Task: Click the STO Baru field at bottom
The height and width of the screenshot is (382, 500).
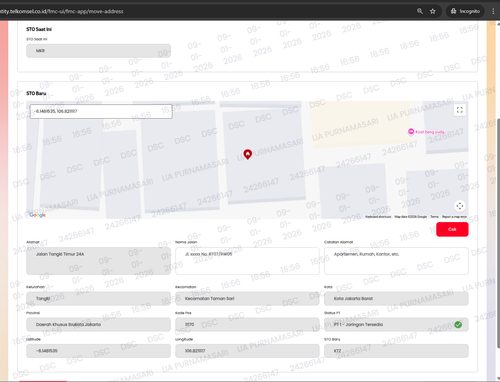Action: [396, 351]
